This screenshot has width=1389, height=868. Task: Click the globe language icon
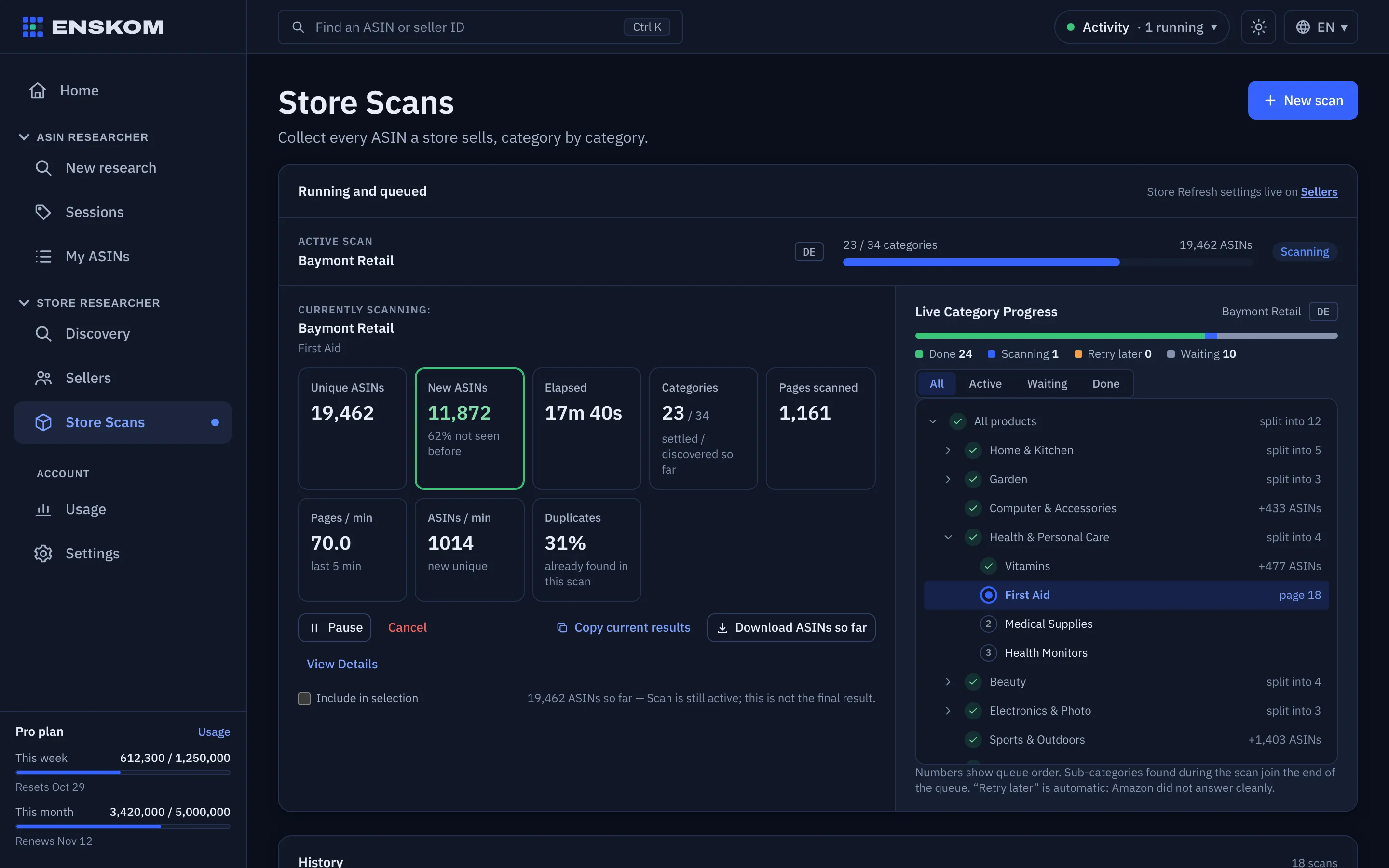[x=1303, y=27]
